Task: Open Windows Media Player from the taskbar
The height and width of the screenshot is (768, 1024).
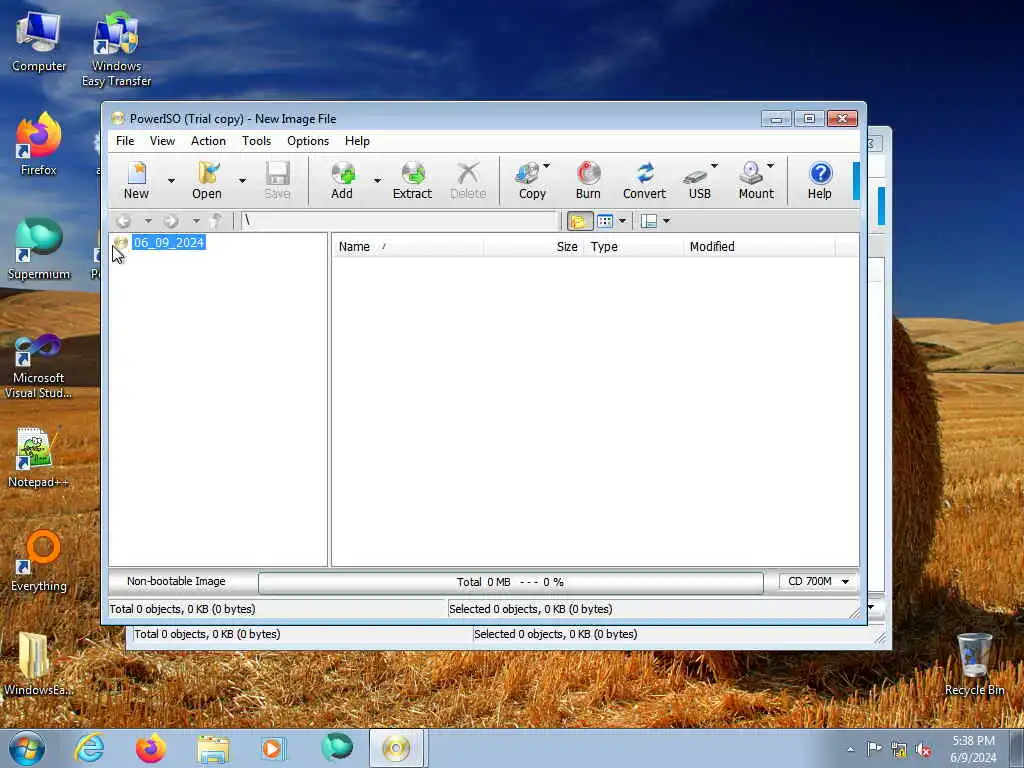Action: click(x=273, y=748)
